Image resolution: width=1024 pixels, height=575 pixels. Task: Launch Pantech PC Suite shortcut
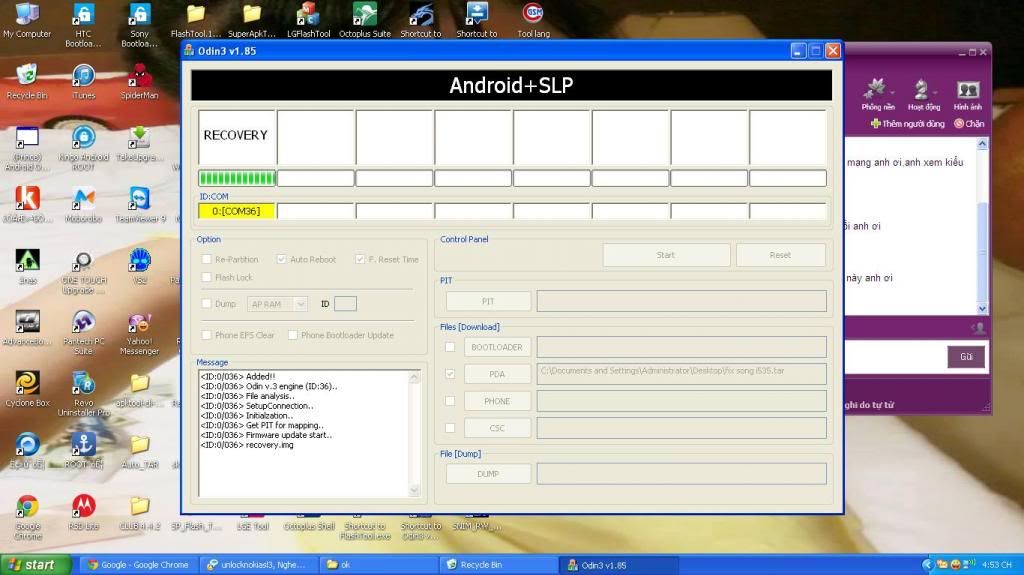pyautogui.click(x=84, y=333)
